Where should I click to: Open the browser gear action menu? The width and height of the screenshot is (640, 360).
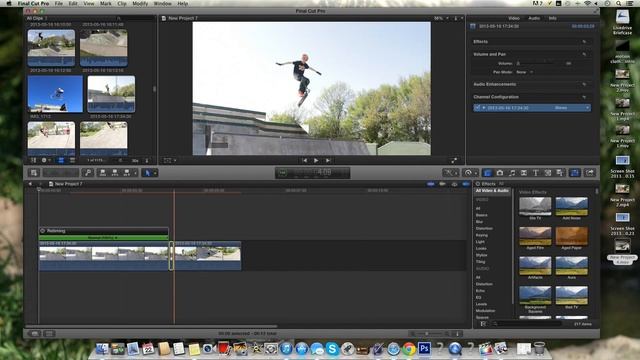coord(45,160)
